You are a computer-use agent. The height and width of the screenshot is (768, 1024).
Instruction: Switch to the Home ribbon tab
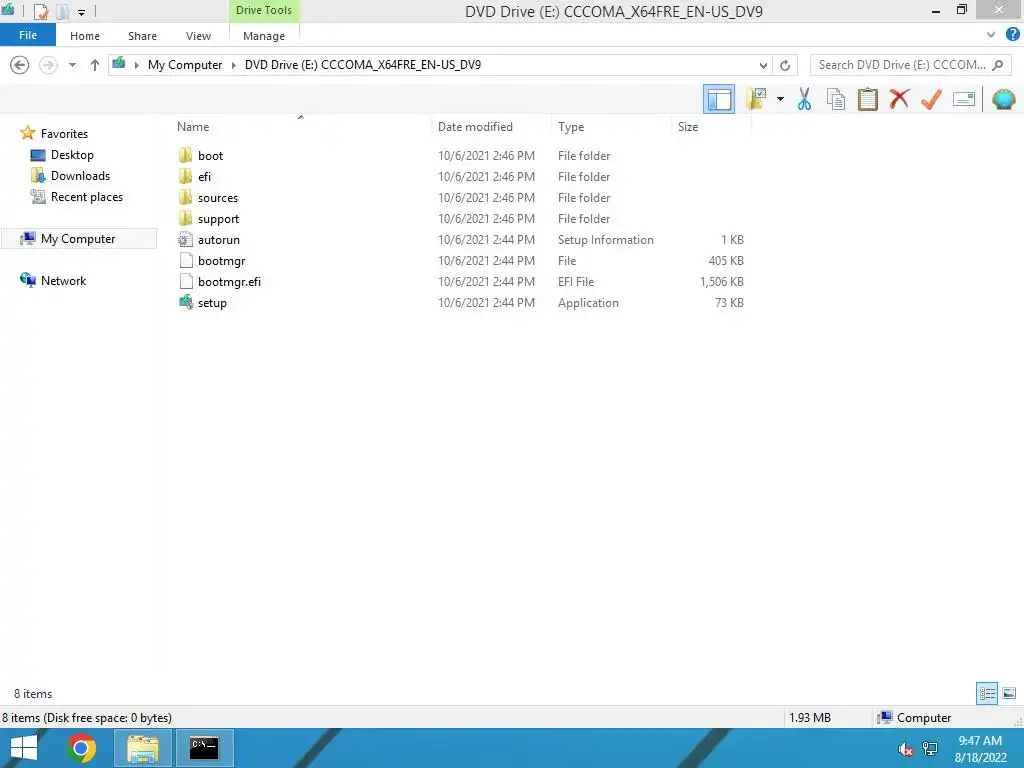[x=85, y=36]
